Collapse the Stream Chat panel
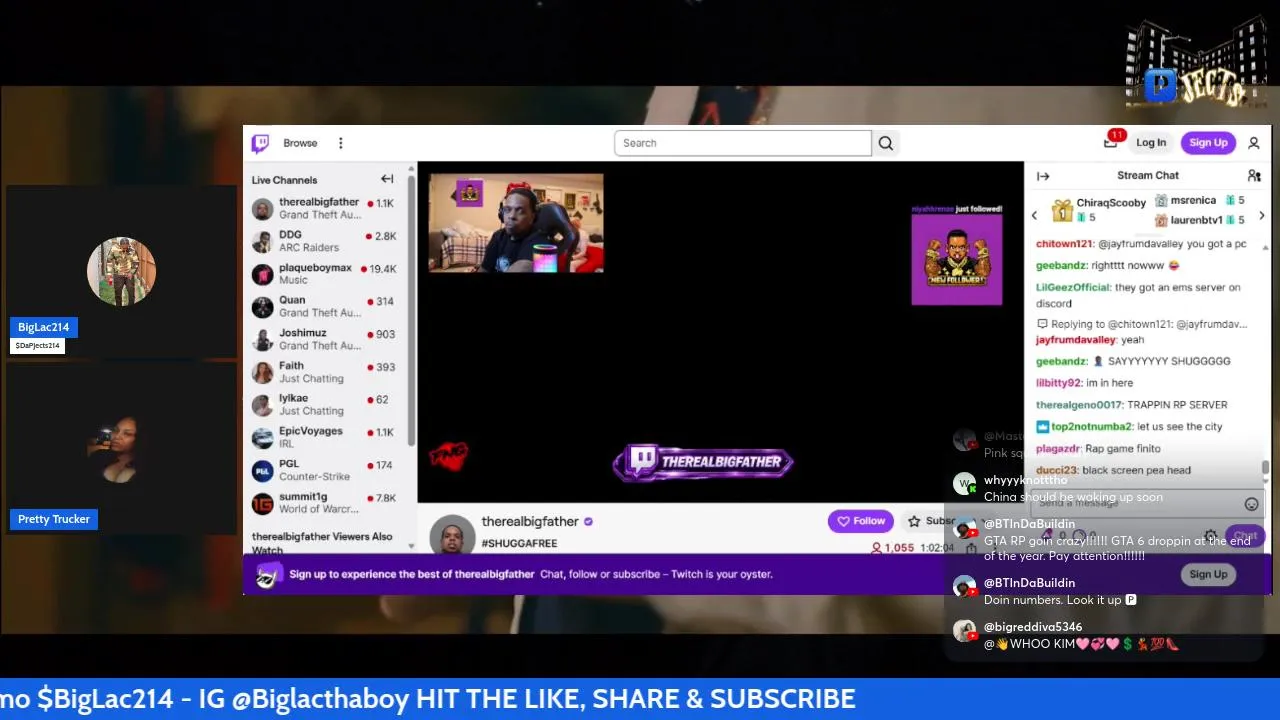This screenshot has width=1280, height=720. tap(1043, 176)
